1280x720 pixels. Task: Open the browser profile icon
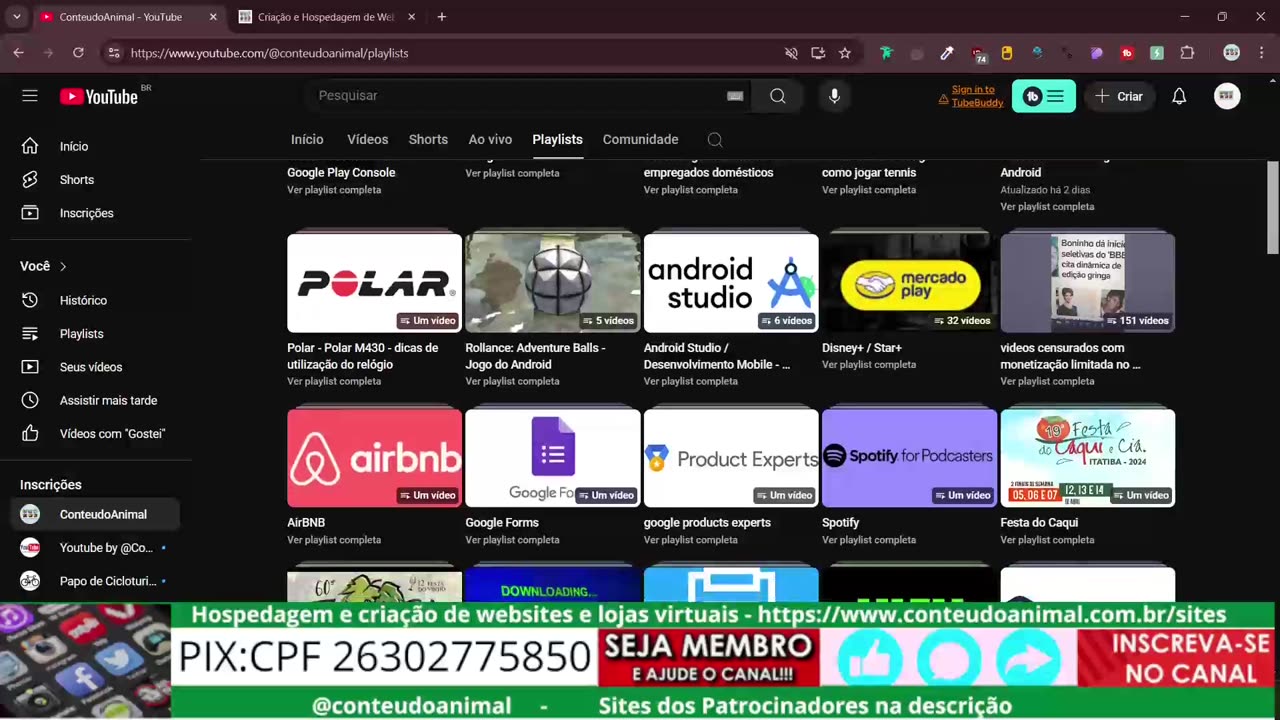point(1232,53)
